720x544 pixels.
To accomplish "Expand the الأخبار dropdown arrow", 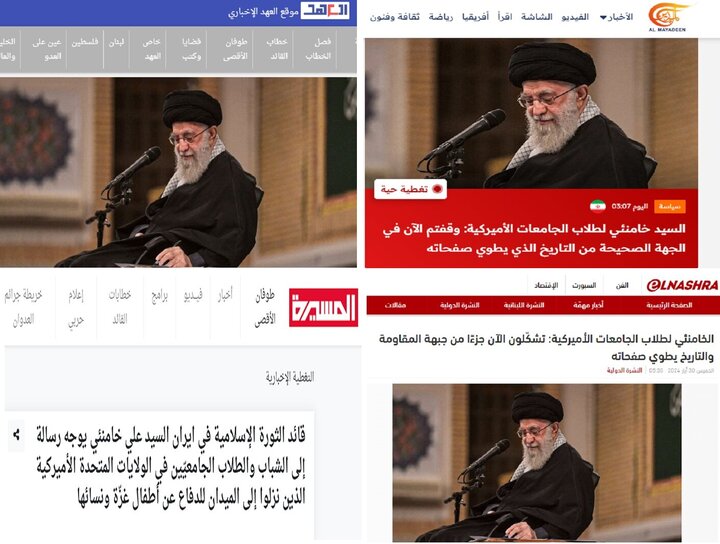I will coord(603,18).
